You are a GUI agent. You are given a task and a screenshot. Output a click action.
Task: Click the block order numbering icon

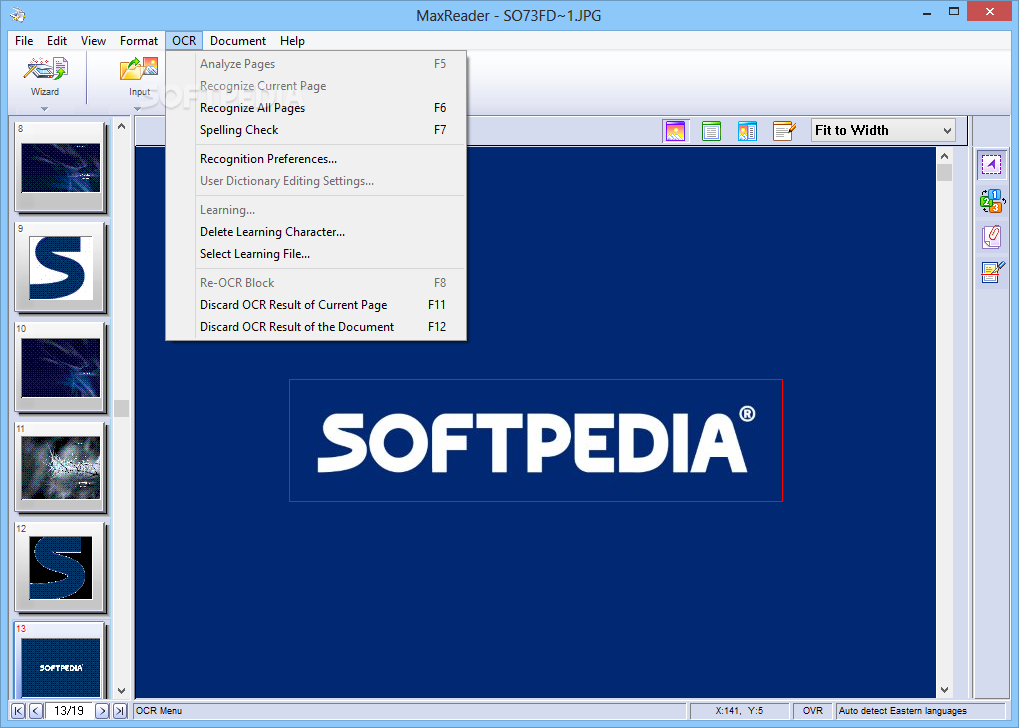(x=992, y=201)
